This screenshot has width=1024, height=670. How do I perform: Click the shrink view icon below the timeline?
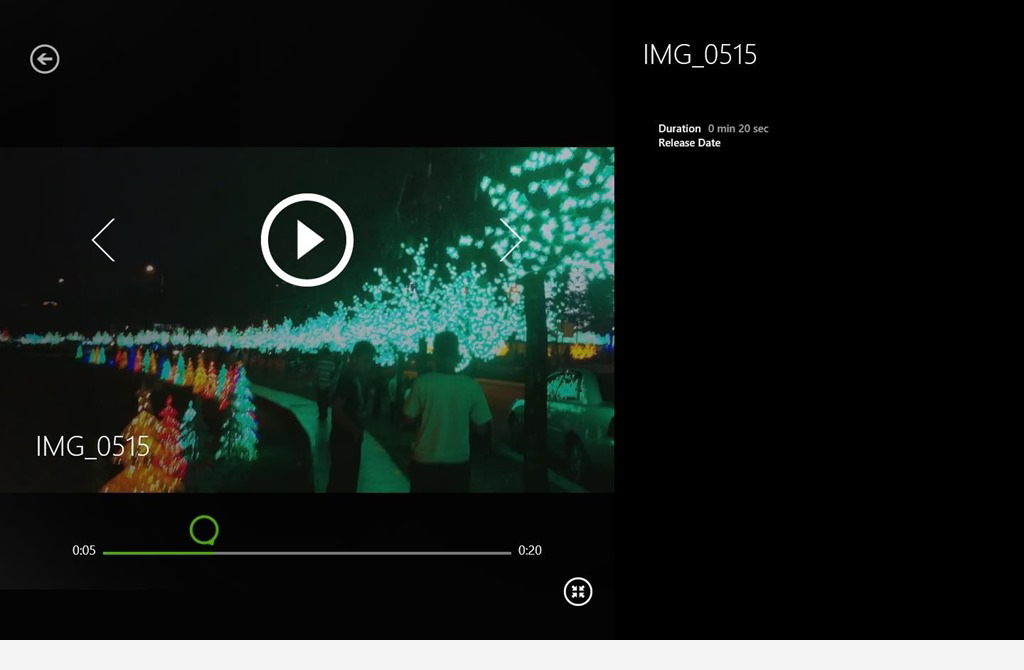tap(578, 591)
